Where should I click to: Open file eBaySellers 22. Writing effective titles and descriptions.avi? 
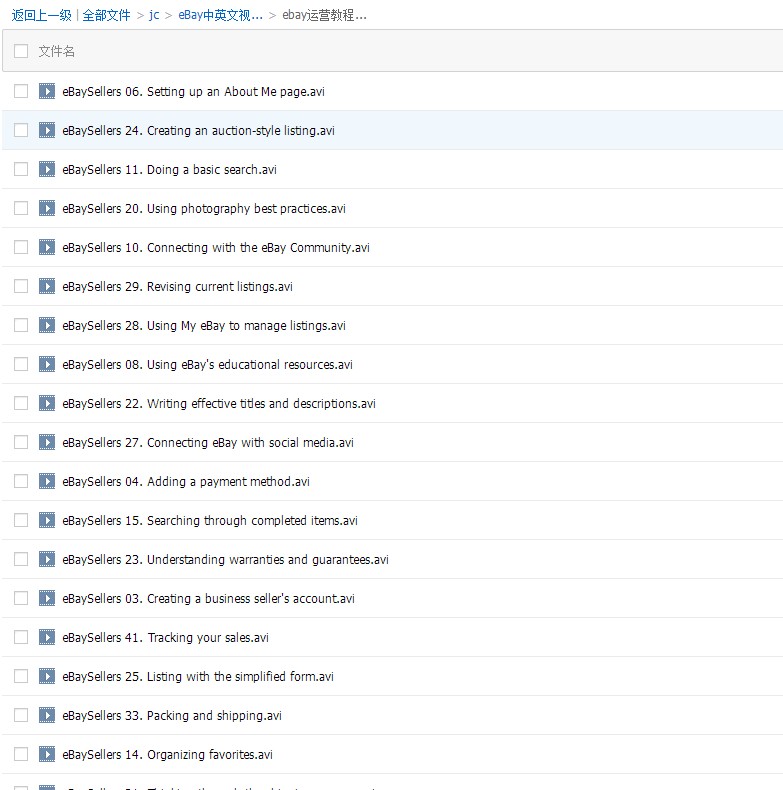point(219,404)
